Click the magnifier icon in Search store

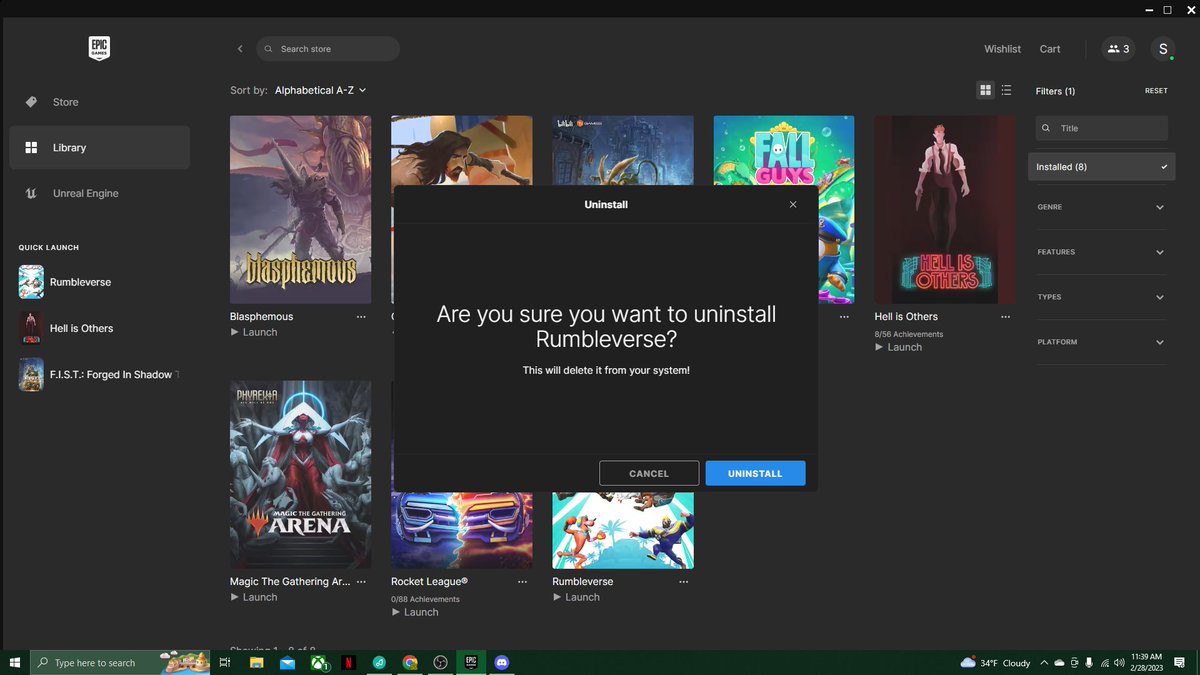coord(269,49)
